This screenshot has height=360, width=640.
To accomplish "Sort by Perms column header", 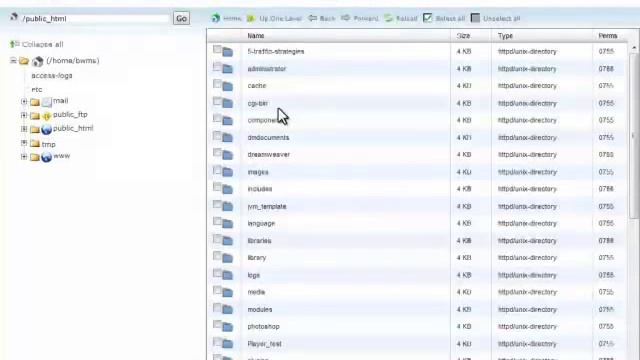I will (608, 36).
